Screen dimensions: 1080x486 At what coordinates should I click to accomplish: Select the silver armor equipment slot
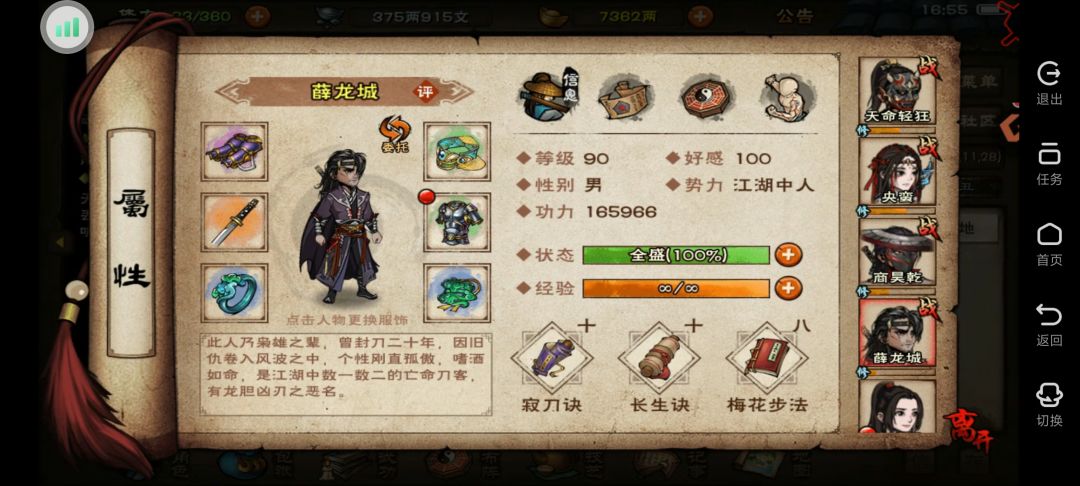pos(457,222)
